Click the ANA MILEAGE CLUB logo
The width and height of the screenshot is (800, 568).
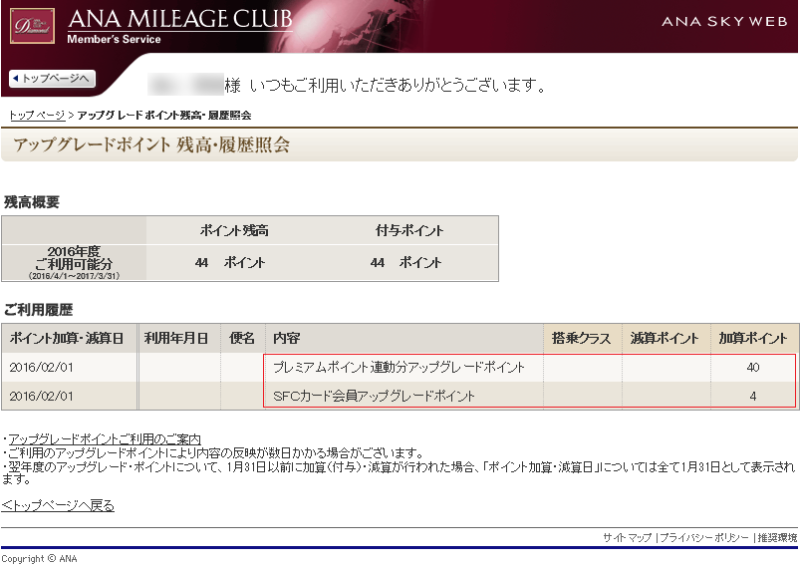180,19
